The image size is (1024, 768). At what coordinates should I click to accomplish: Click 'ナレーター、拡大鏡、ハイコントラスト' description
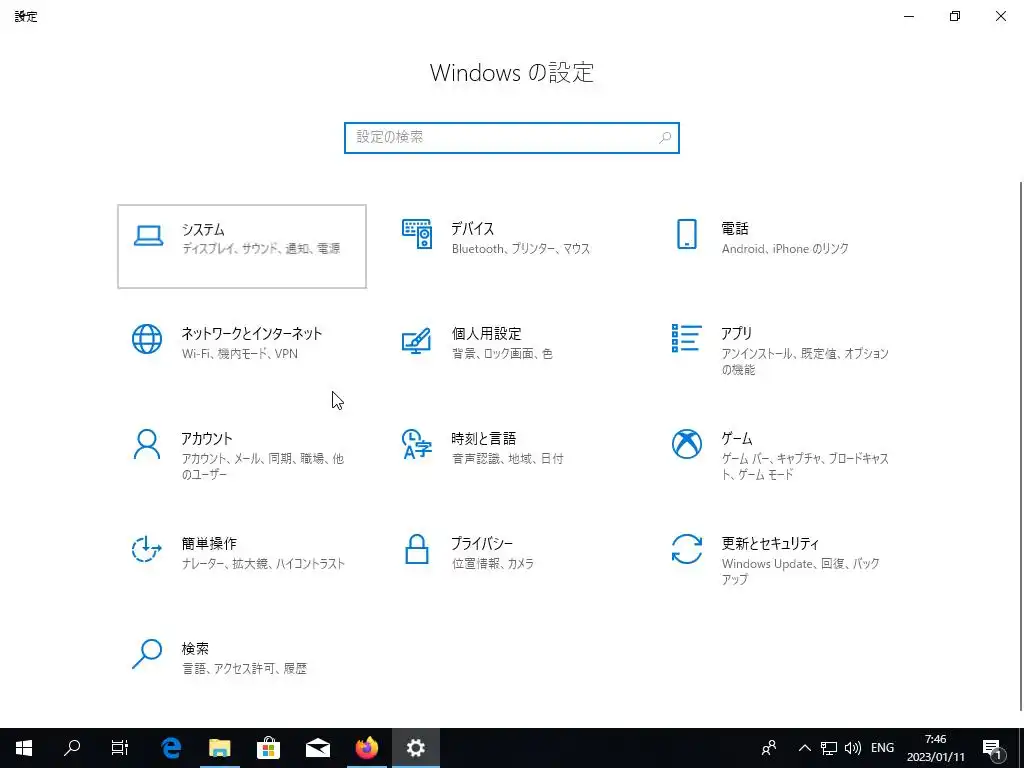click(x=263, y=564)
